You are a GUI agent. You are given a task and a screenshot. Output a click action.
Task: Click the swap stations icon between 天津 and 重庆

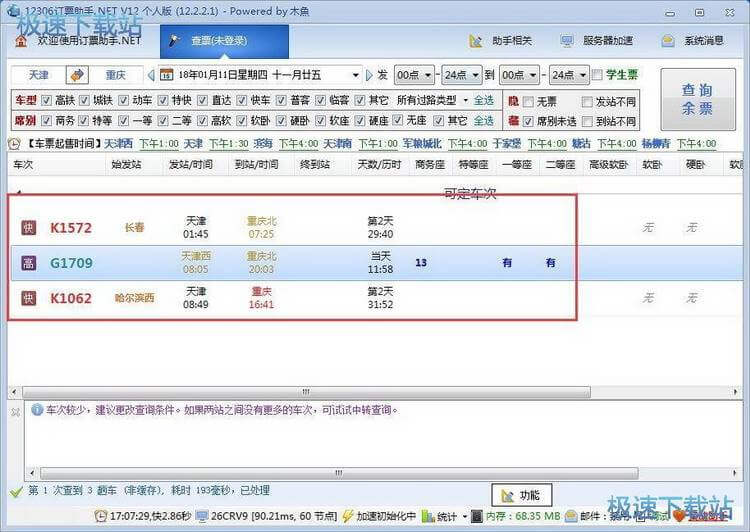(71, 75)
